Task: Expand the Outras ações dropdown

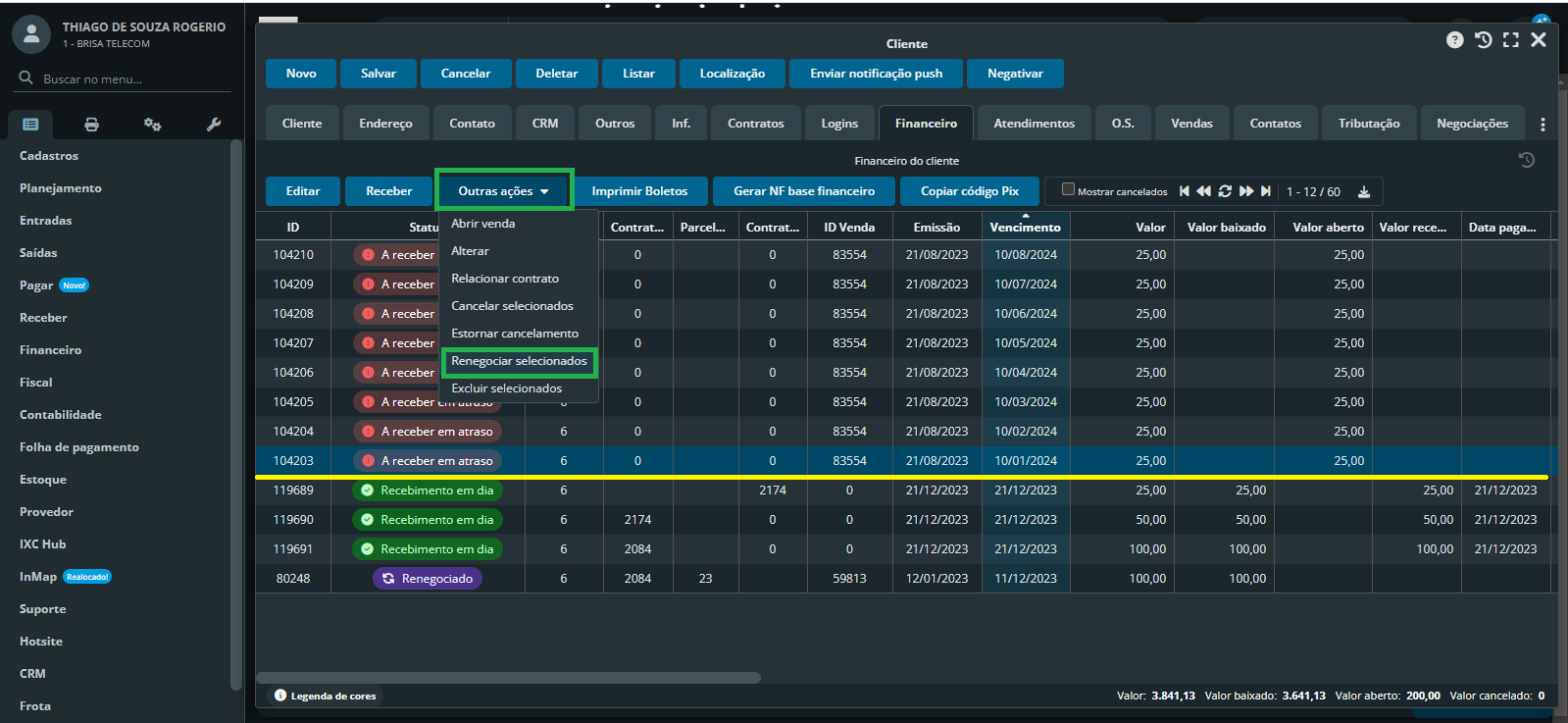Action: (x=504, y=191)
